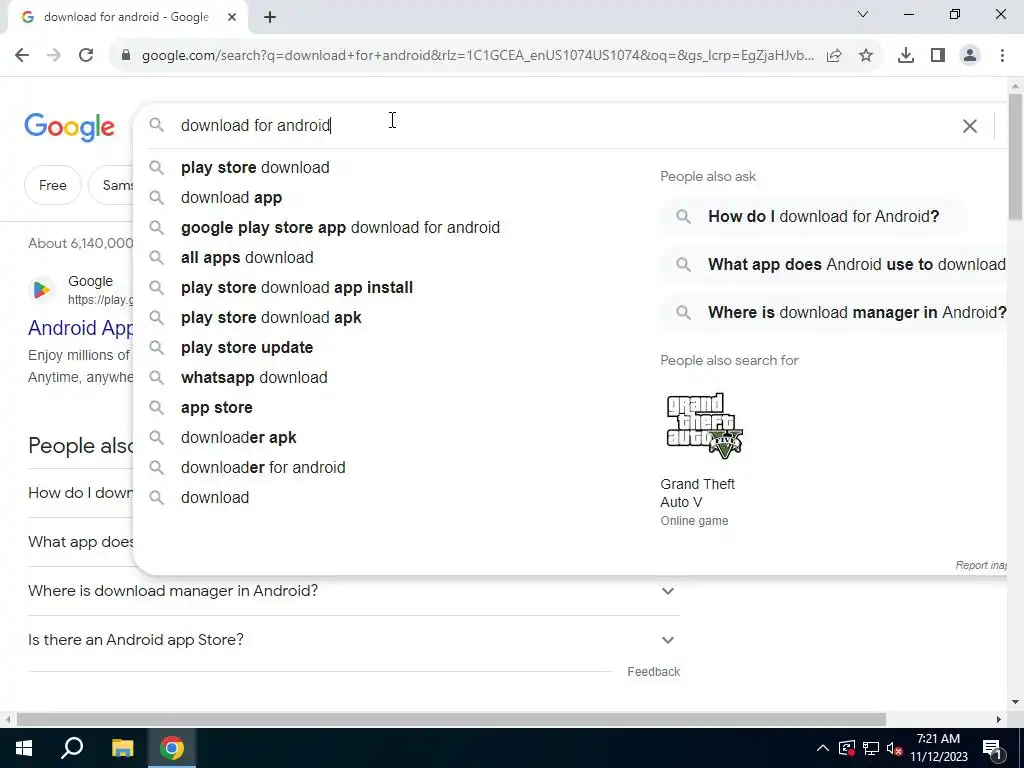Image resolution: width=1024 pixels, height=768 pixels.
Task: Open File Explorer from the taskbar
Action: pyautogui.click(x=122, y=748)
